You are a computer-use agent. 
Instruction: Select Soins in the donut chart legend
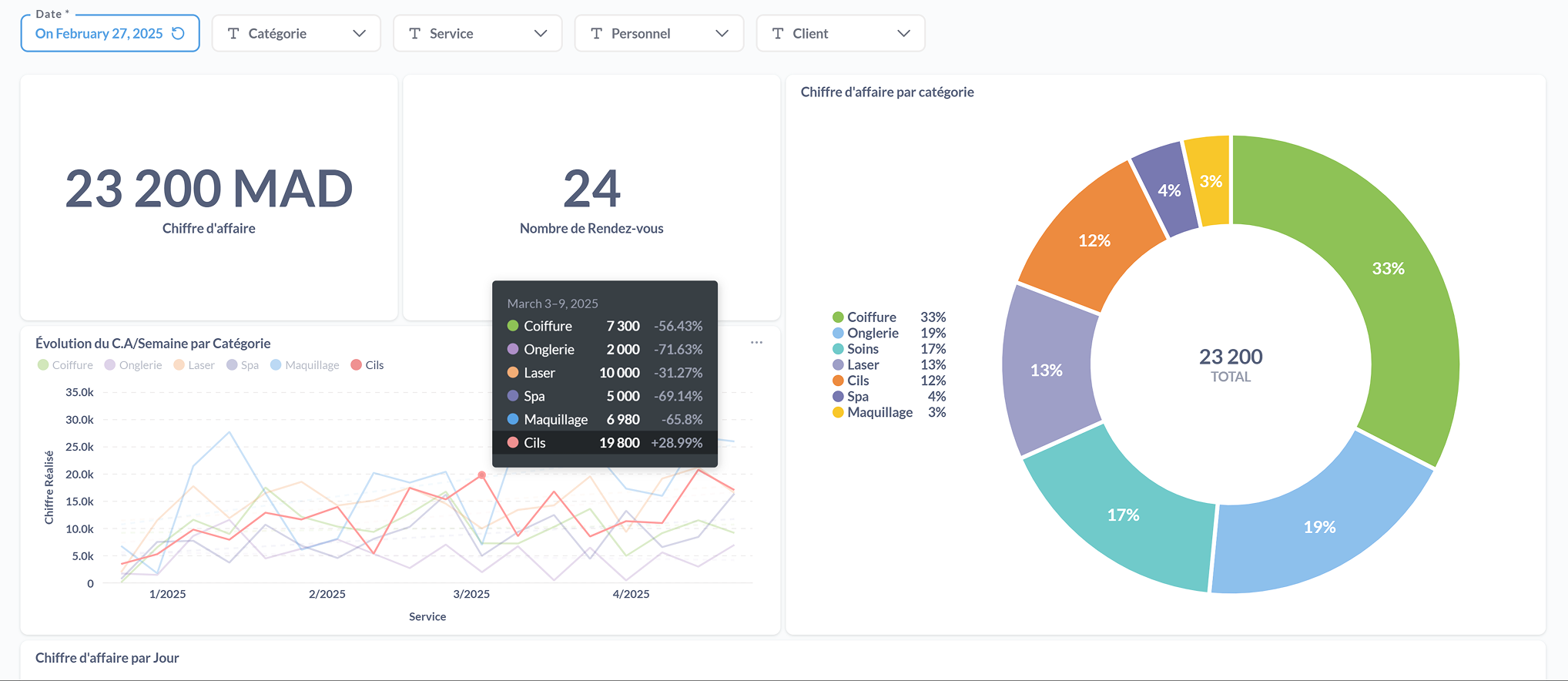click(863, 349)
